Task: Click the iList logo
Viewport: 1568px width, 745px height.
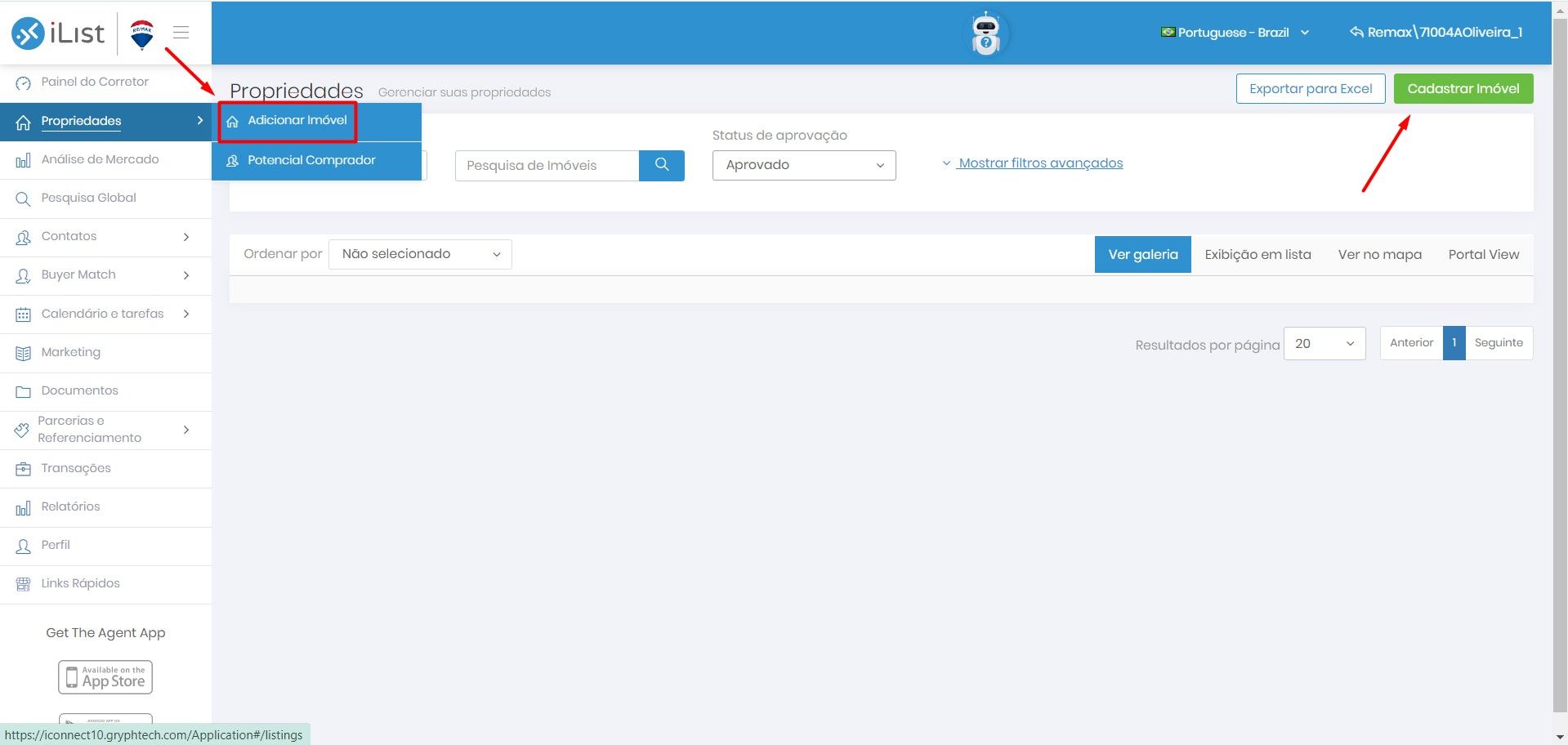Action: 58,33
